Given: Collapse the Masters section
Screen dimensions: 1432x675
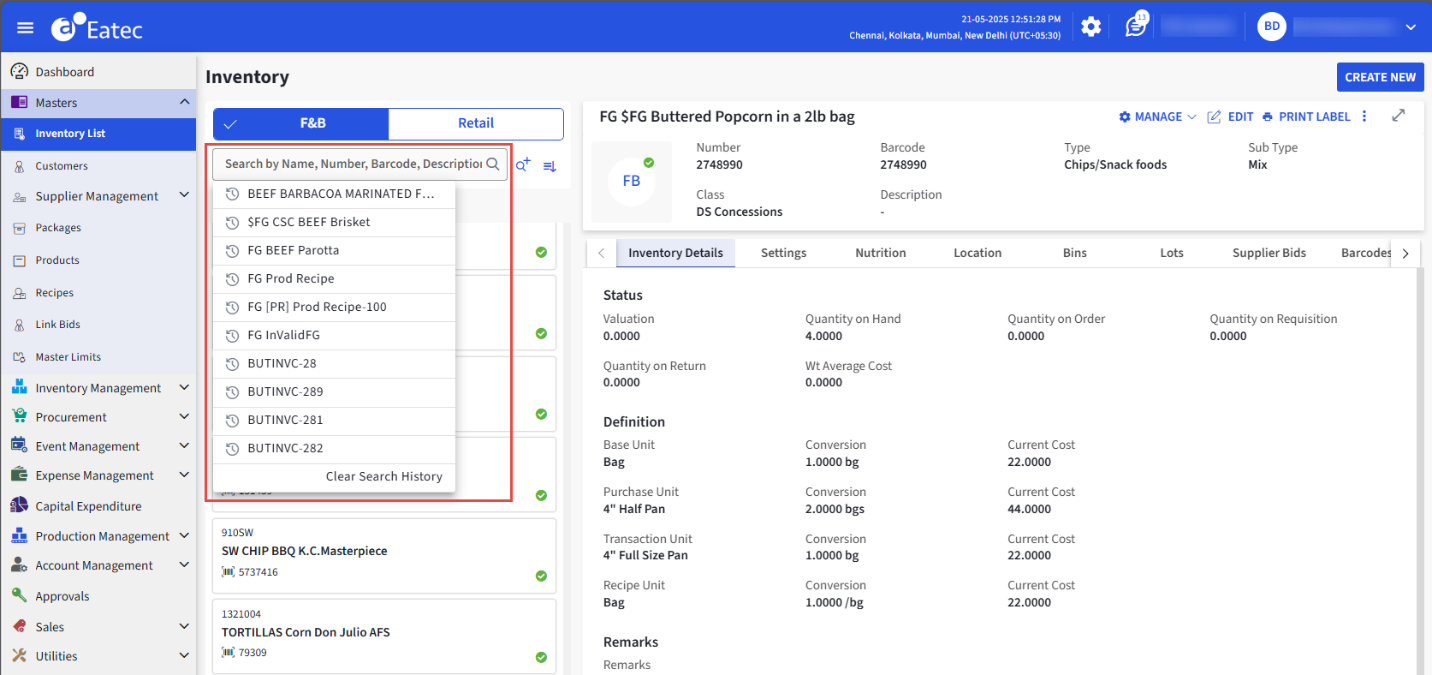Looking at the screenshot, I should 184,102.
